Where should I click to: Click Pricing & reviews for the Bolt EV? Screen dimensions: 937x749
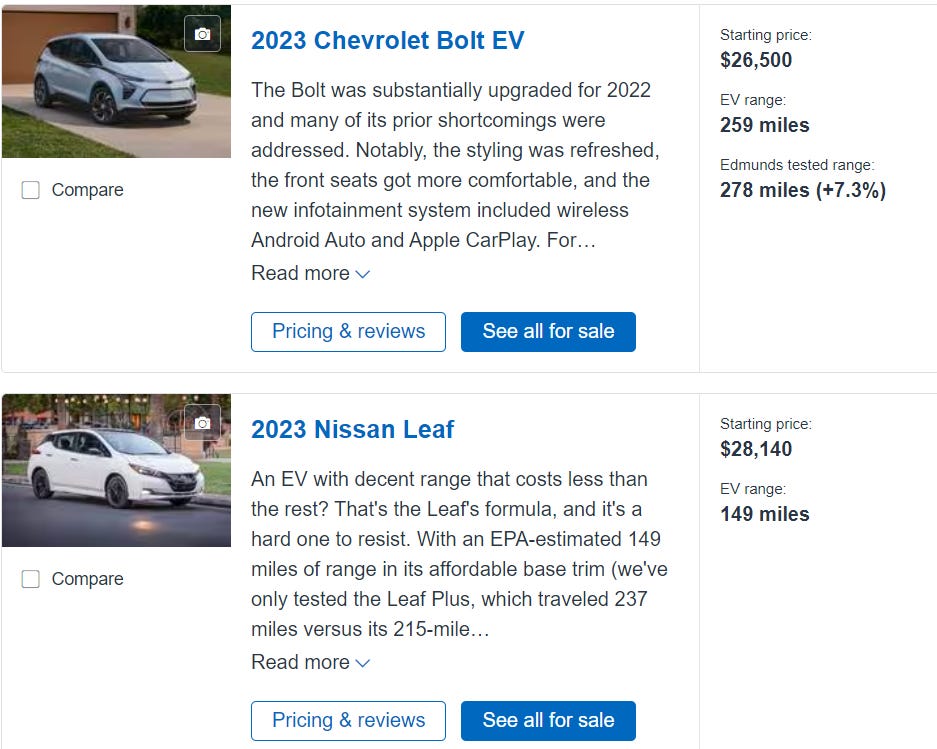click(x=348, y=332)
